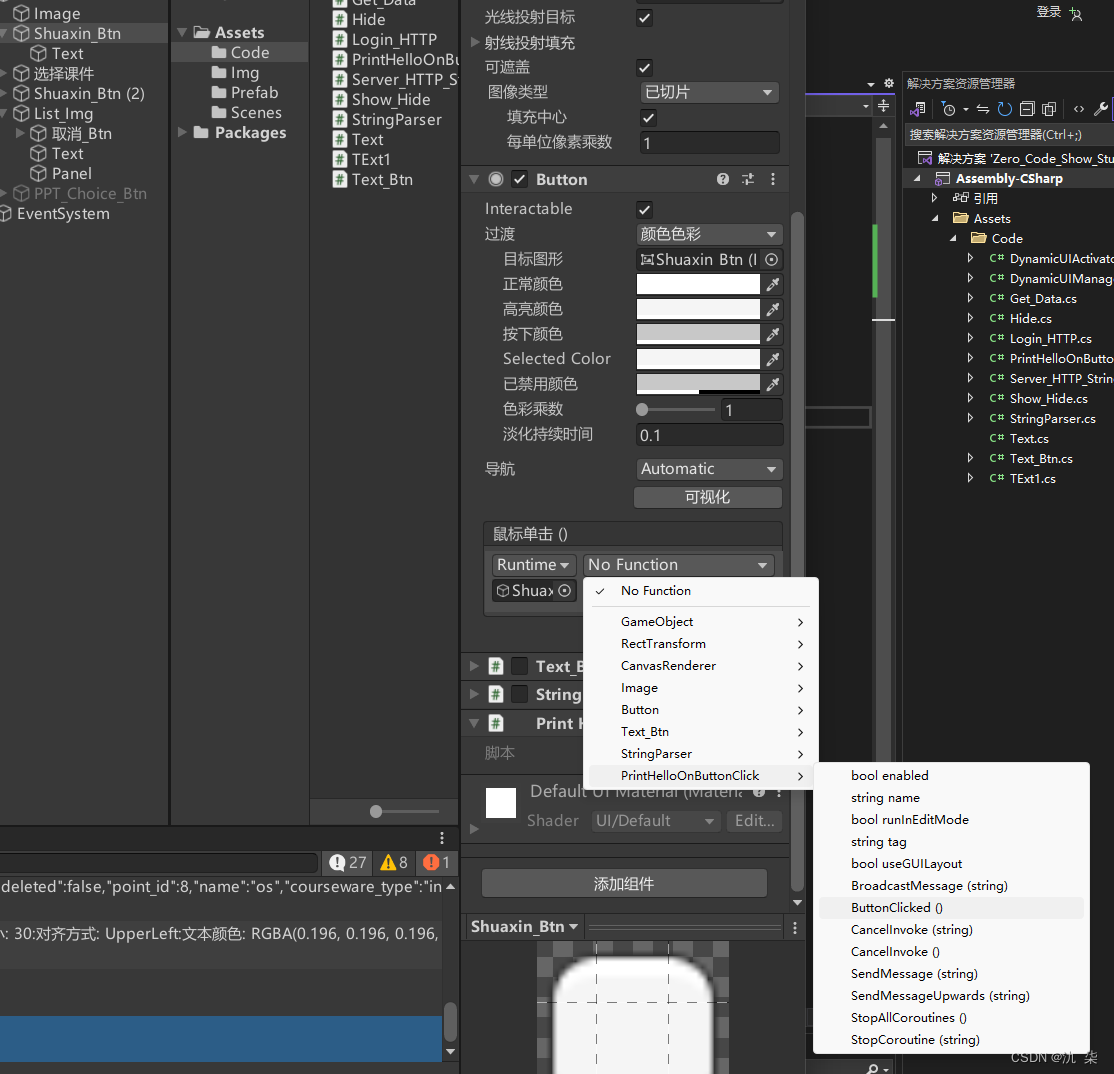Viewport: 1114px width, 1074px height.
Task: Click pixels per unit multiplier field
Action: (x=709, y=143)
